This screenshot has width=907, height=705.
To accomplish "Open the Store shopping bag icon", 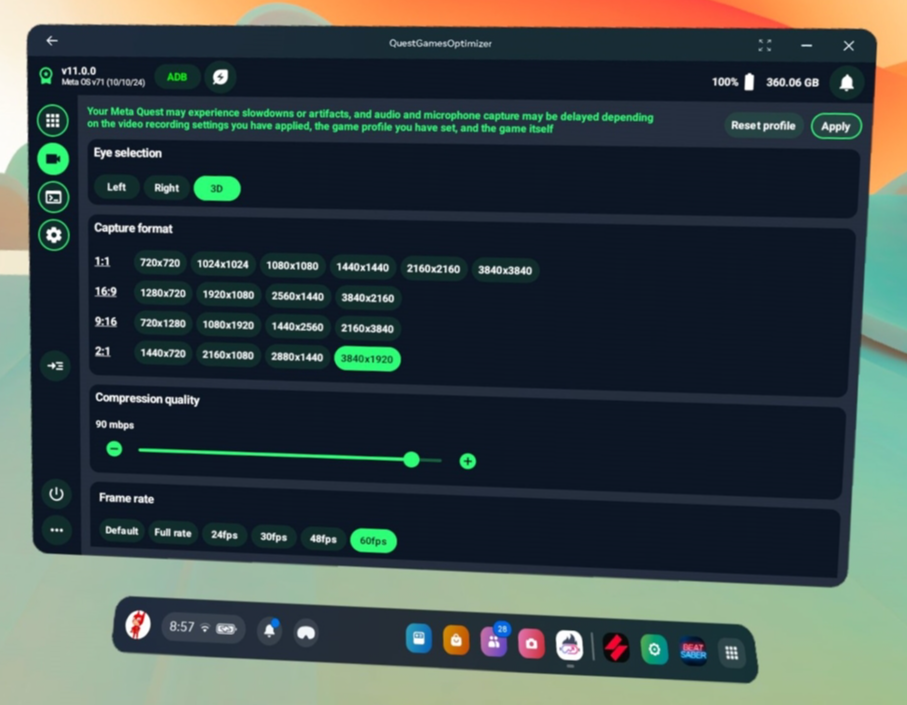I will click(456, 640).
